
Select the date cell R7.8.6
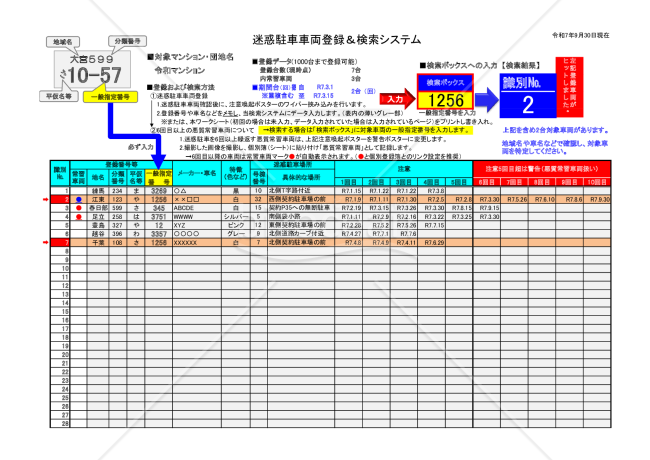point(570,200)
